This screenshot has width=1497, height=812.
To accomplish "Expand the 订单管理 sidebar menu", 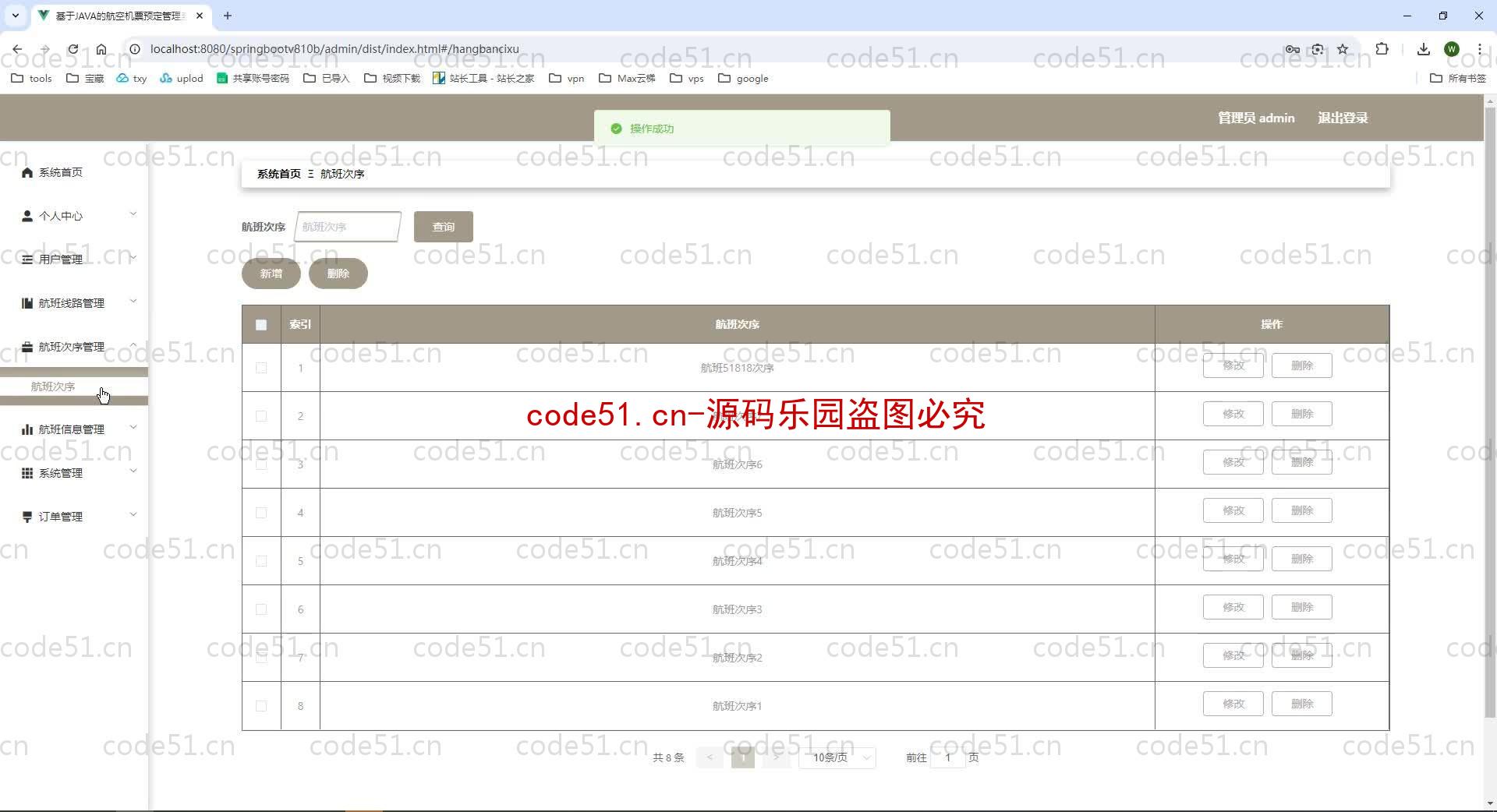I will [x=74, y=517].
